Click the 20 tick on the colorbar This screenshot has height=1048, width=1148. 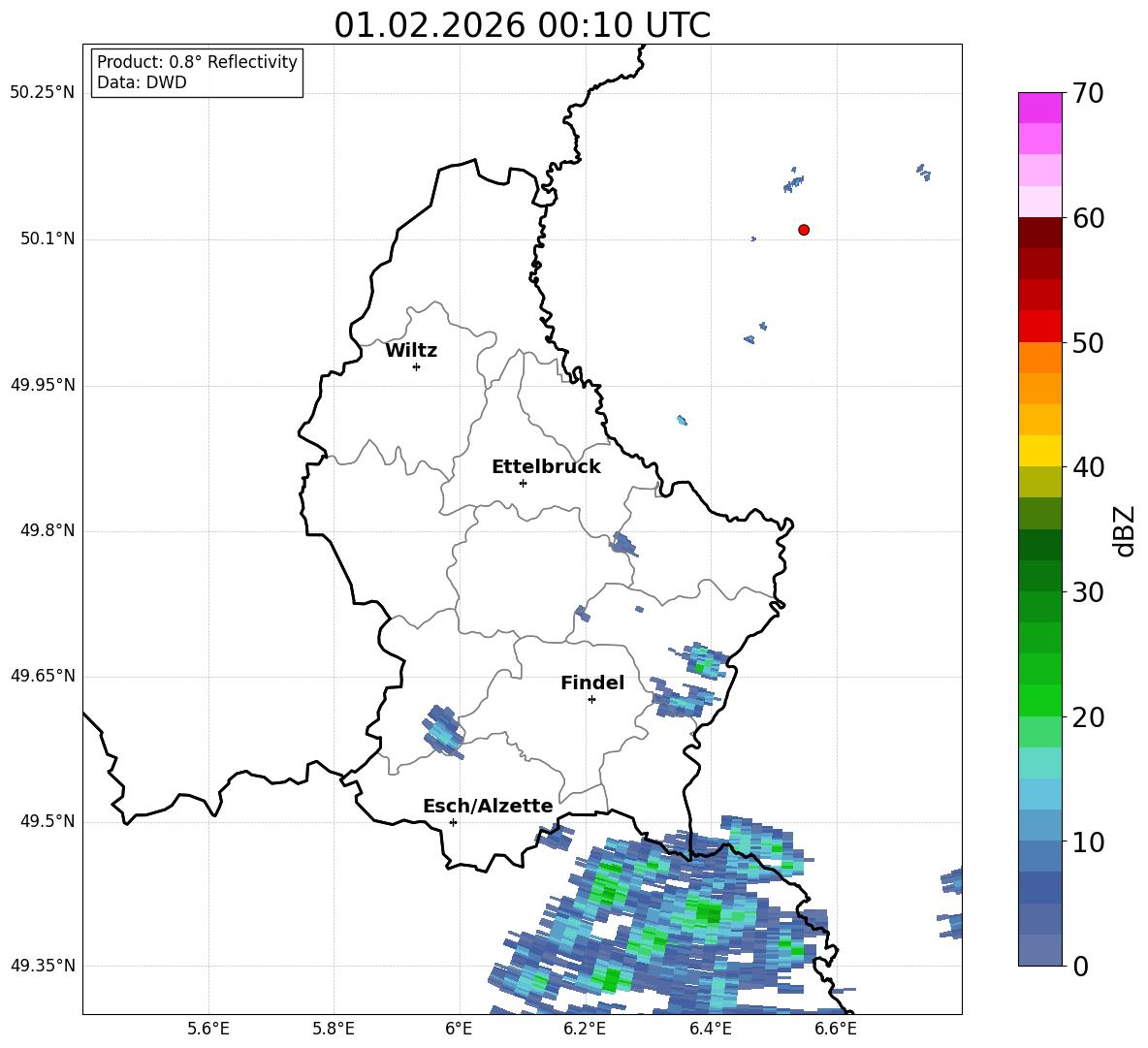pyautogui.click(x=1088, y=717)
